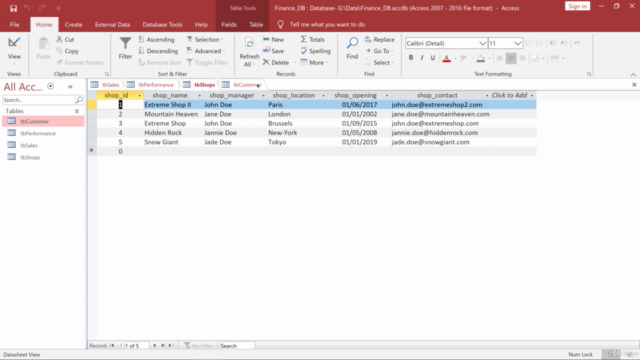Open the Select dropdown in Find group
Viewport: 640px width, 360px height.
(x=380, y=62)
